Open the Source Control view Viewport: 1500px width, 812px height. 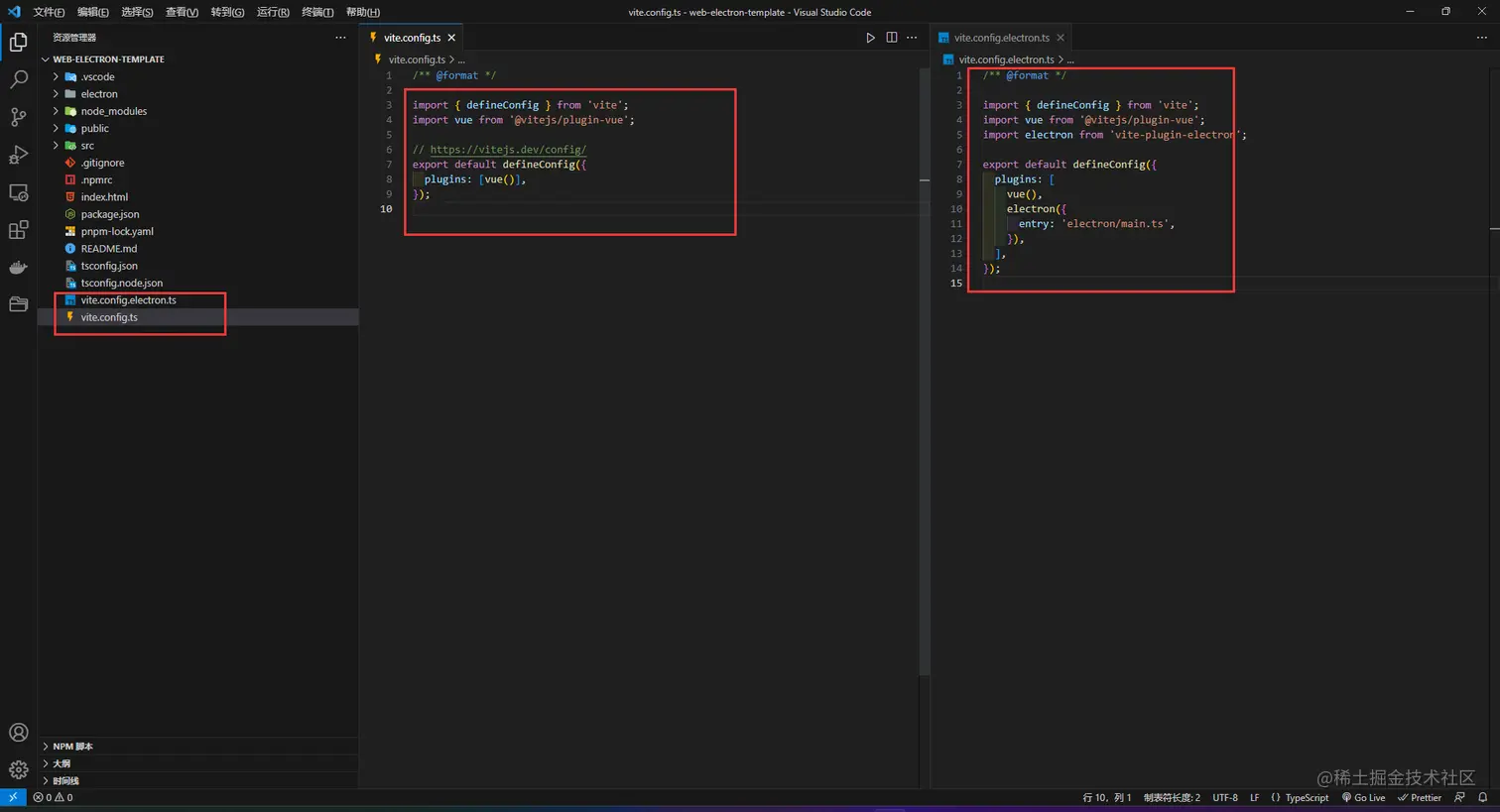[x=18, y=117]
